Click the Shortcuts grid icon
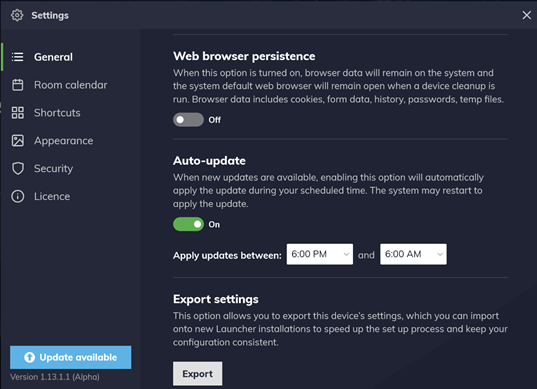The image size is (537, 389). (x=17, y=113)
